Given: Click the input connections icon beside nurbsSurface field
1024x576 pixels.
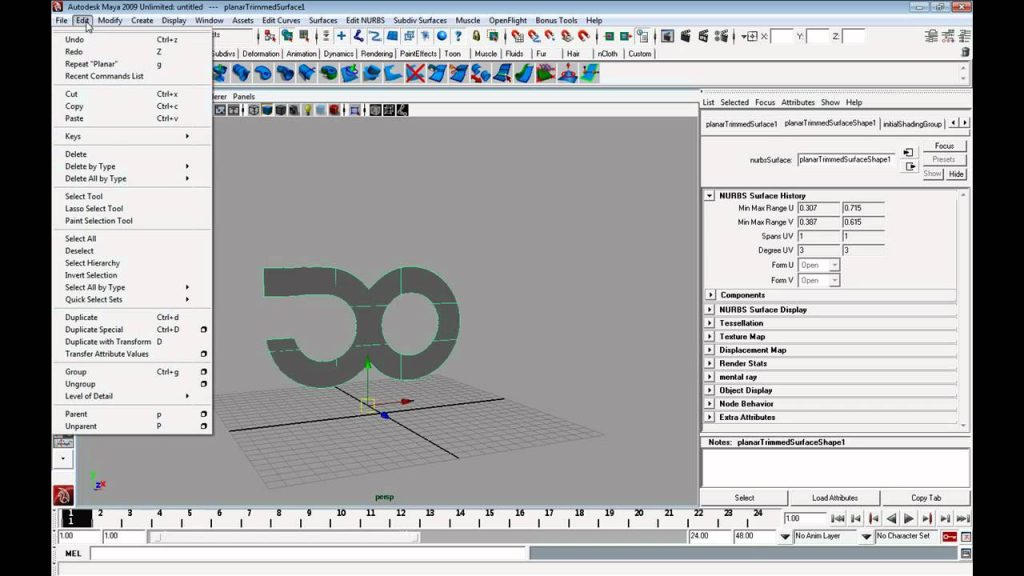Looking at the screenshot, I should tap(908, 152).
